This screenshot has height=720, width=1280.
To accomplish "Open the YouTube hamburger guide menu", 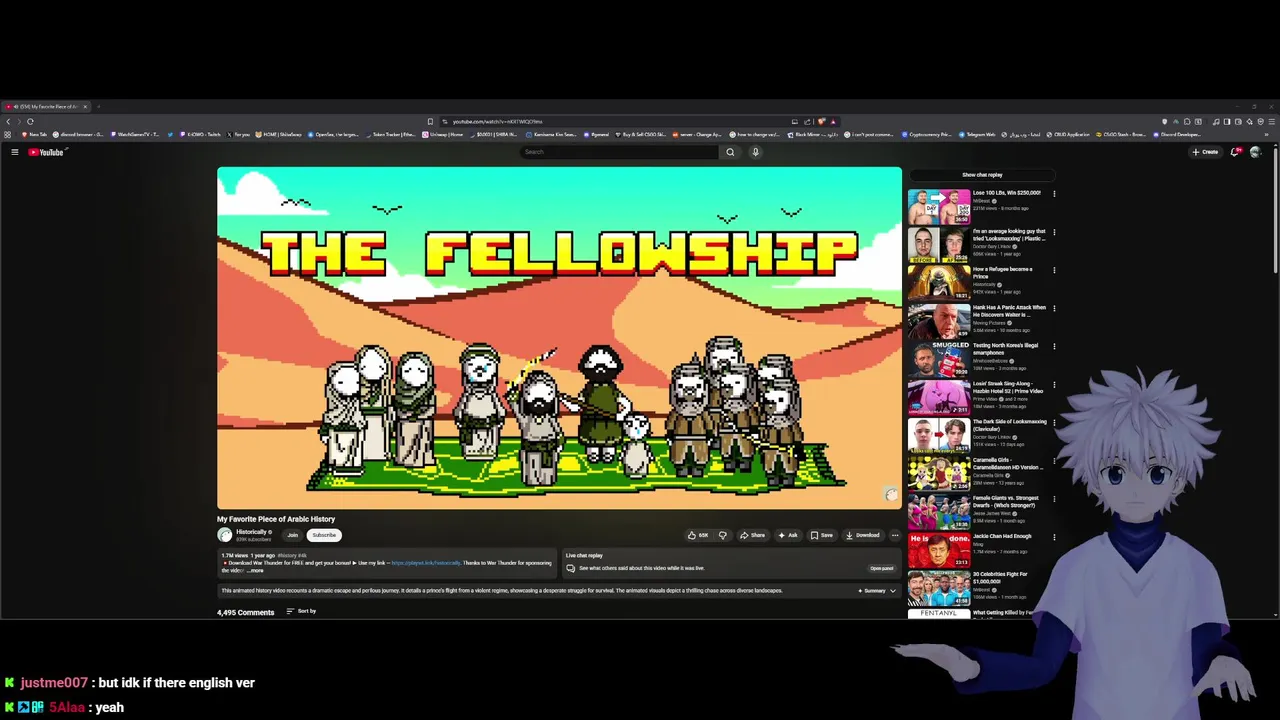I will click(x=15, y=152).
